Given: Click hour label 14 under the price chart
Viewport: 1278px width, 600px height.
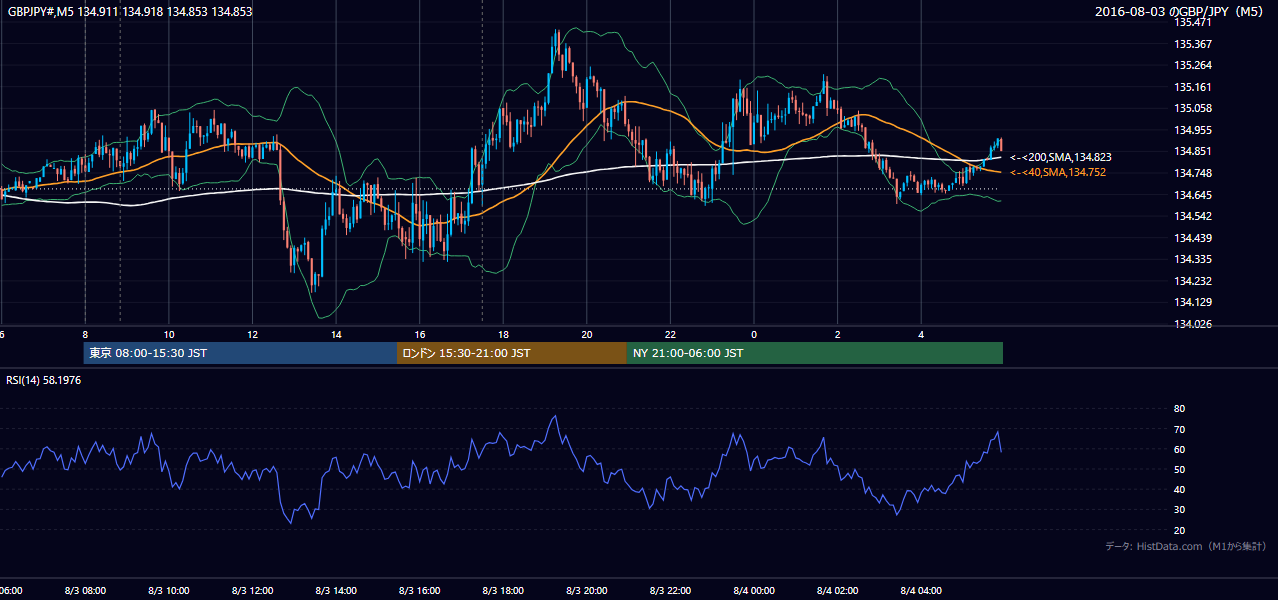Looking at the screenshot, I should (337, 334).
